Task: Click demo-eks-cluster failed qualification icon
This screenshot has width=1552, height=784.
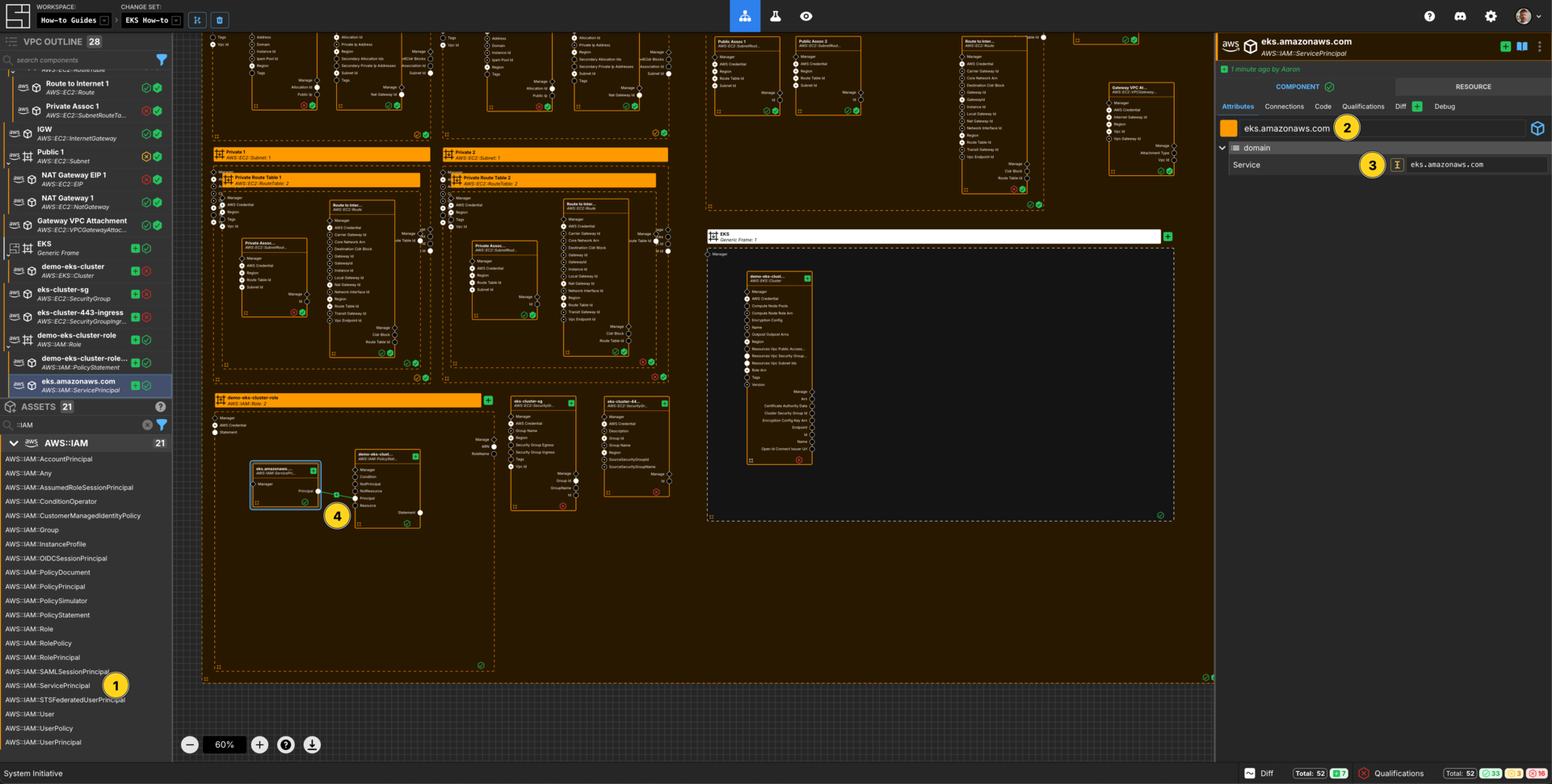Action: pyautogui.click(x=146, y=271)
